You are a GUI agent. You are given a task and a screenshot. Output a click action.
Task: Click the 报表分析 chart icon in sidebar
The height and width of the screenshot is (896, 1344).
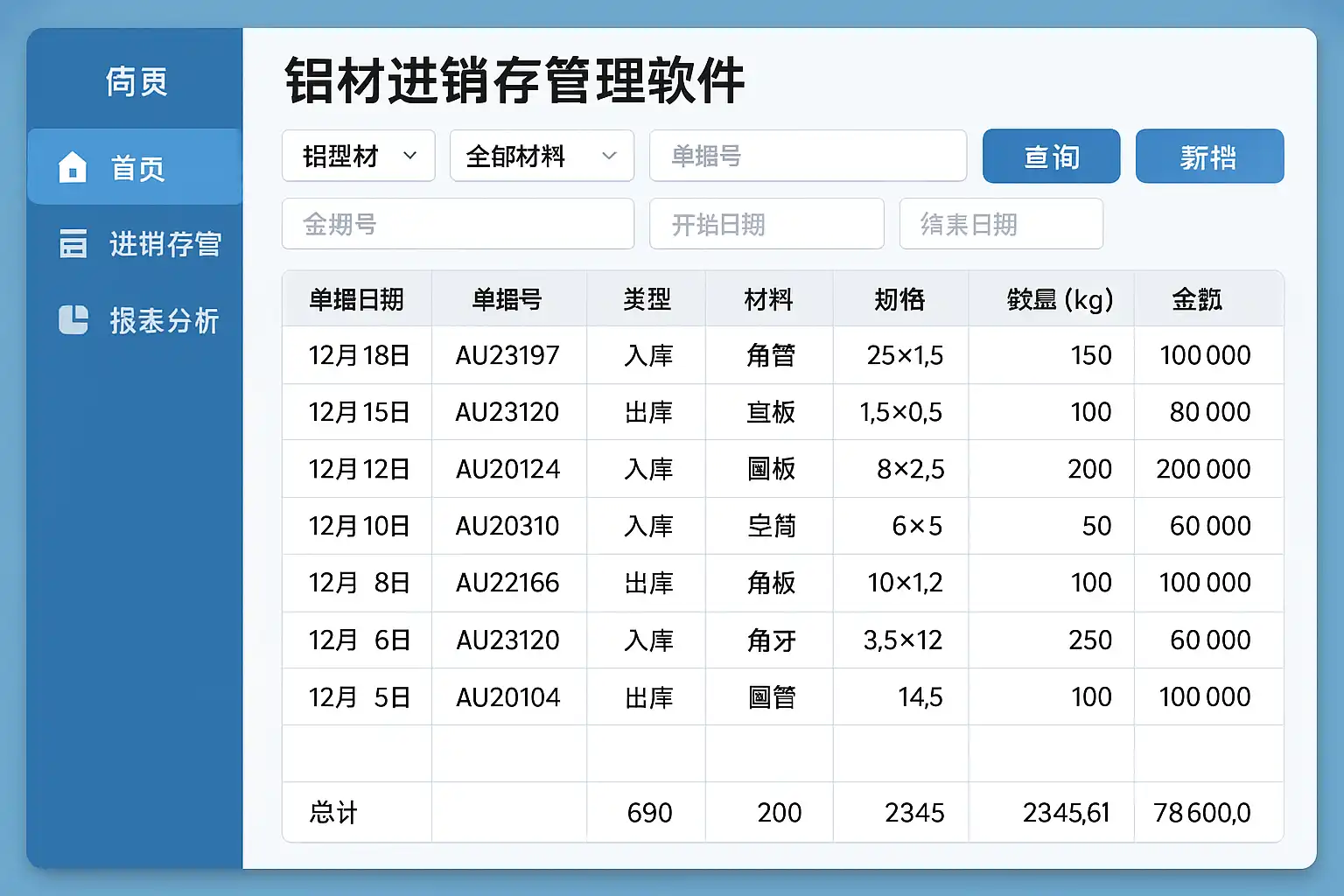tap(73, 319)
